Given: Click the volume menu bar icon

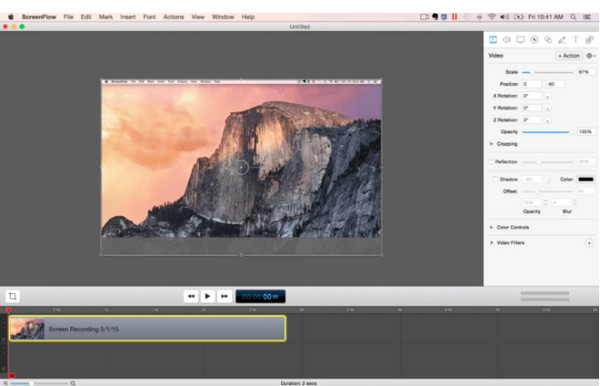Looking at the screenshot, I should point(505,17).
